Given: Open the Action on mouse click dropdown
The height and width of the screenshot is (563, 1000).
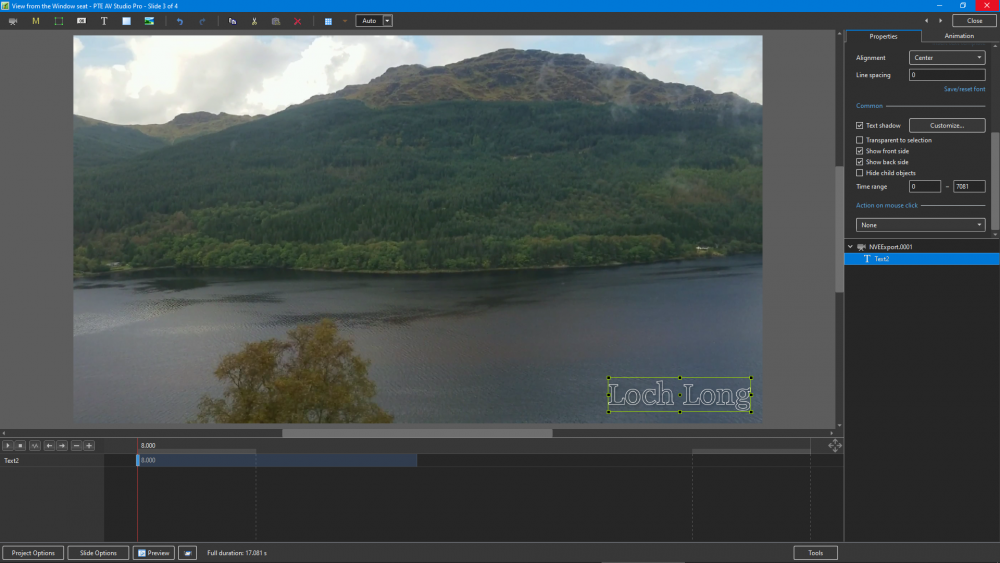Looking at the screenshot, I should point(920,225).
